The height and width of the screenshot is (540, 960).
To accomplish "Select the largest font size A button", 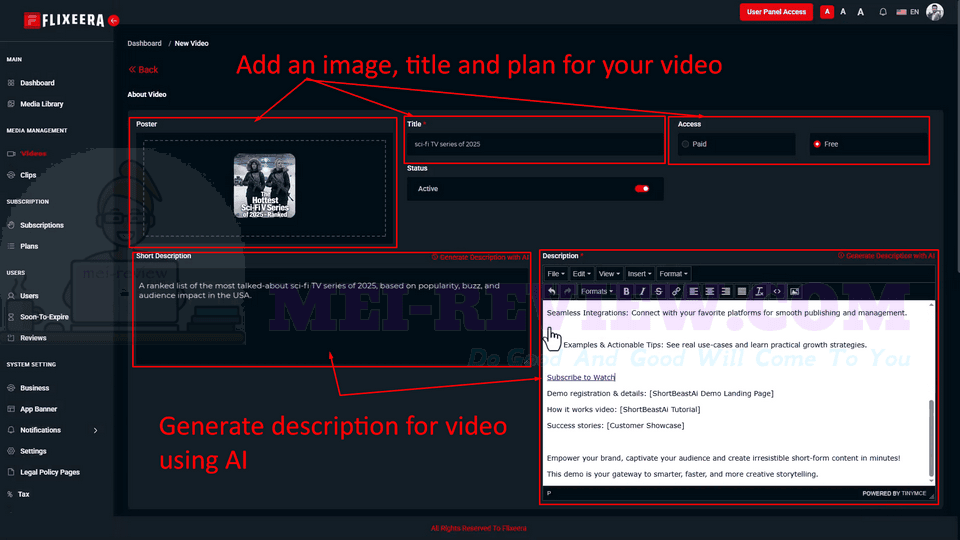I will coord(860,12).
